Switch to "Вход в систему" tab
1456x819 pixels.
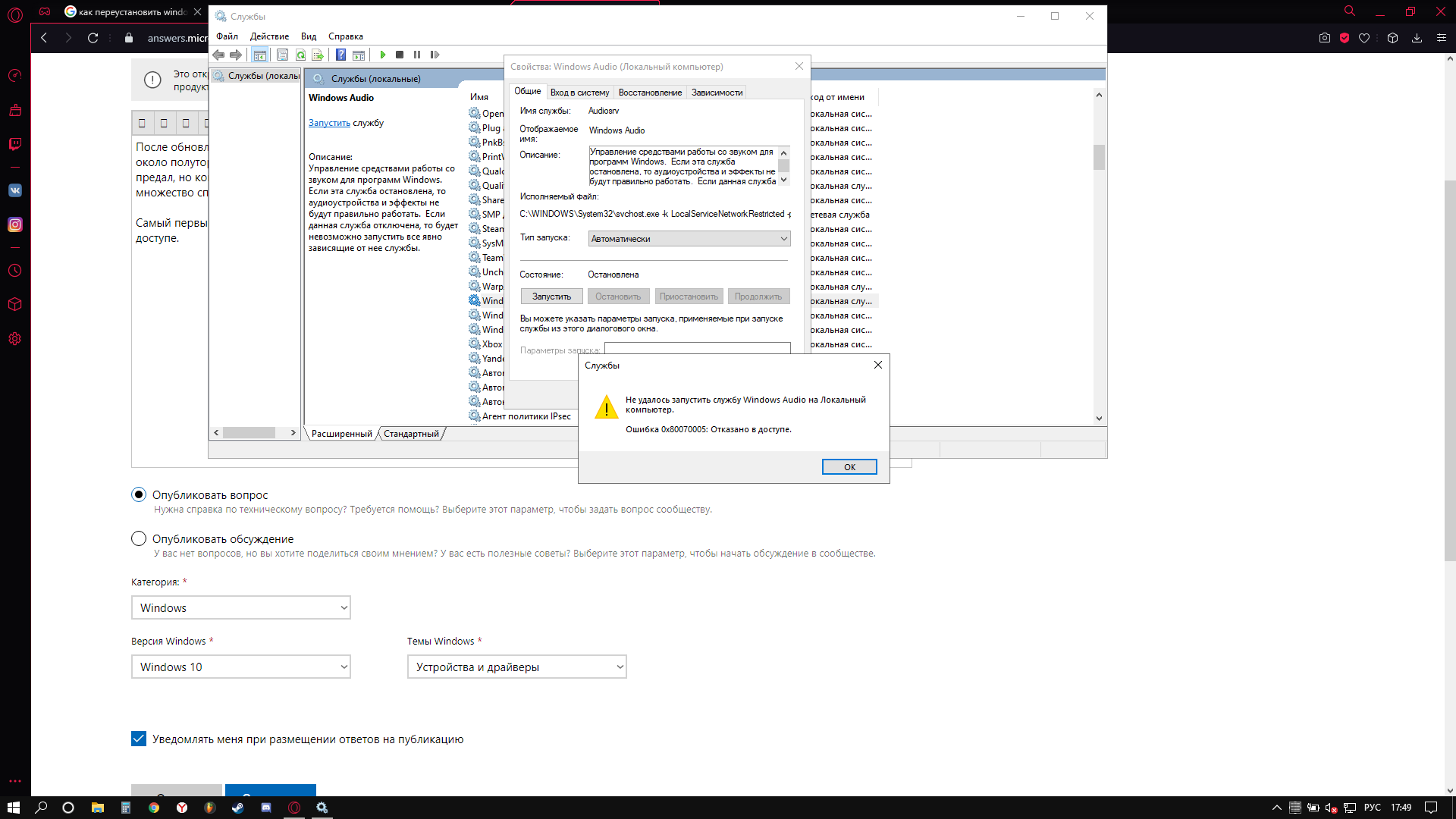point(579,93)
